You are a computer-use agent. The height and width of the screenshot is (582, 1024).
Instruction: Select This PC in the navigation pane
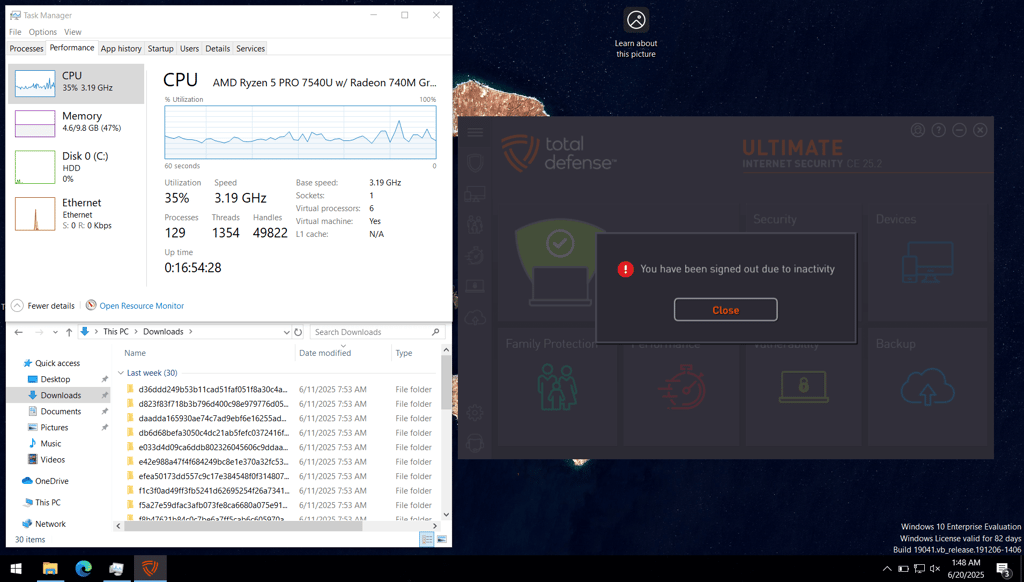[x=48, y=502]
